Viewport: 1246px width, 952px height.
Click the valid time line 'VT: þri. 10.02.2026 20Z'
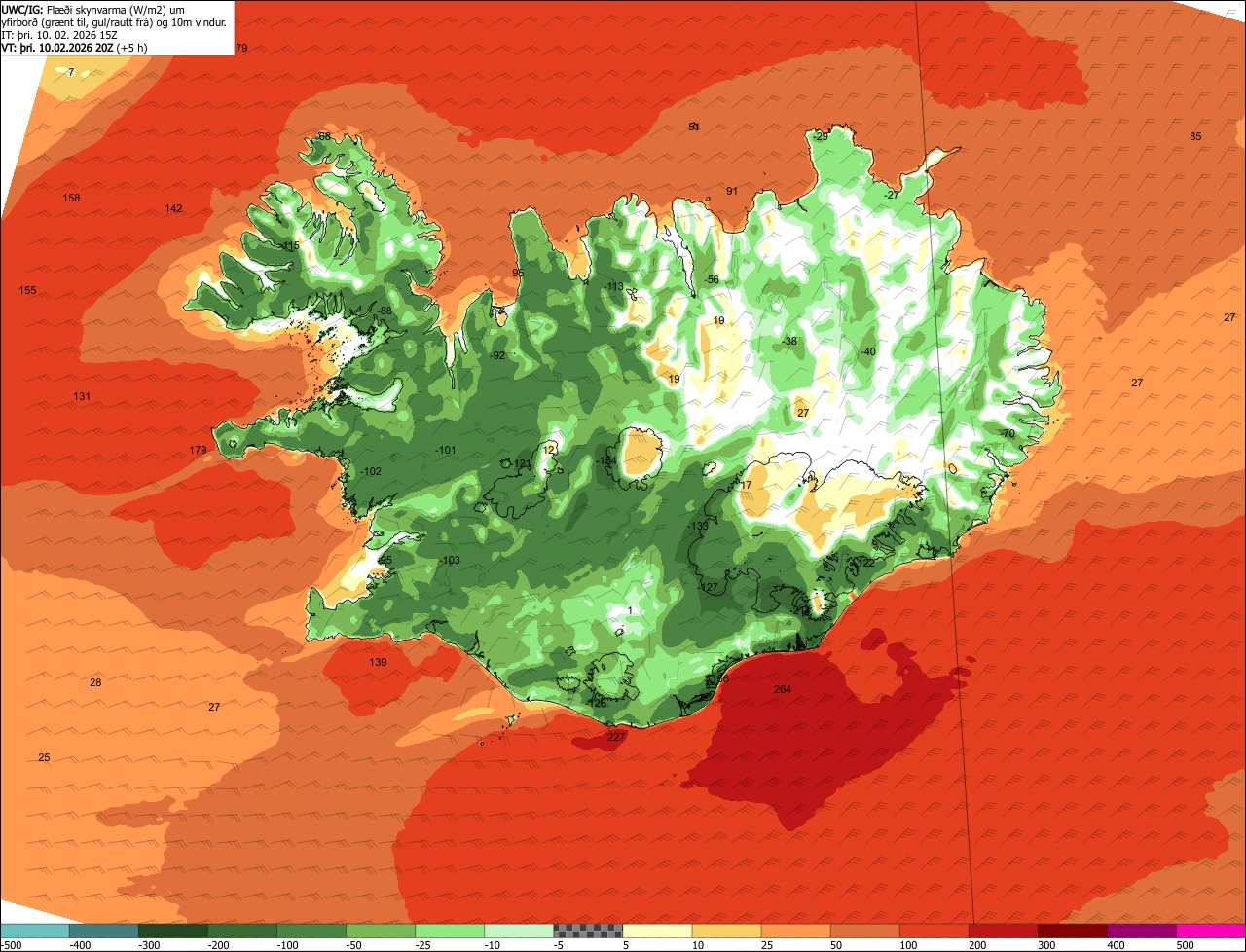75,48
